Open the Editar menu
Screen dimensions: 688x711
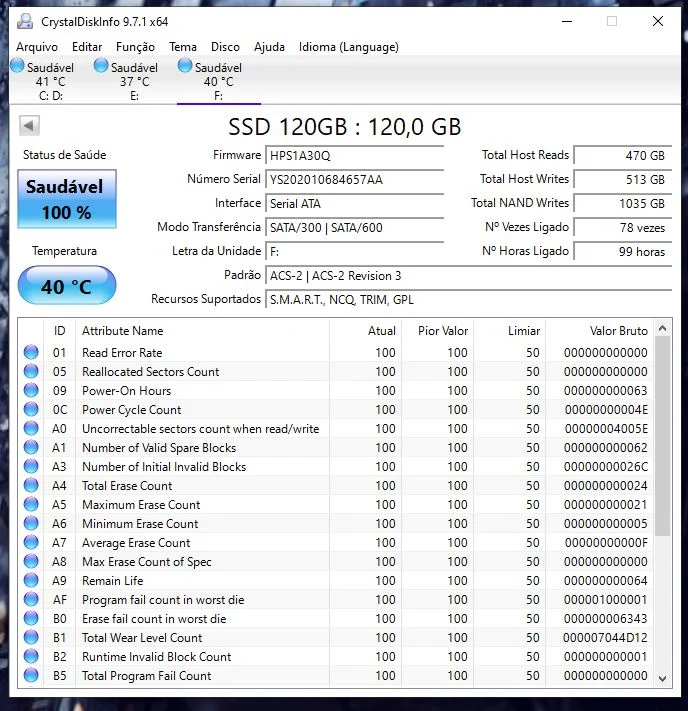pyautogui.click(x=87, y=47)
